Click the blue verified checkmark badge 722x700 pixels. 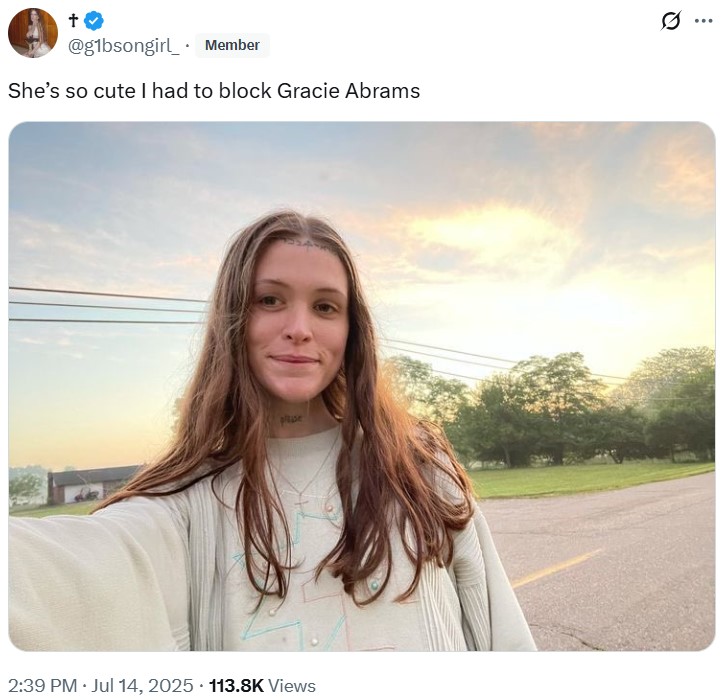tap(94, 21)
